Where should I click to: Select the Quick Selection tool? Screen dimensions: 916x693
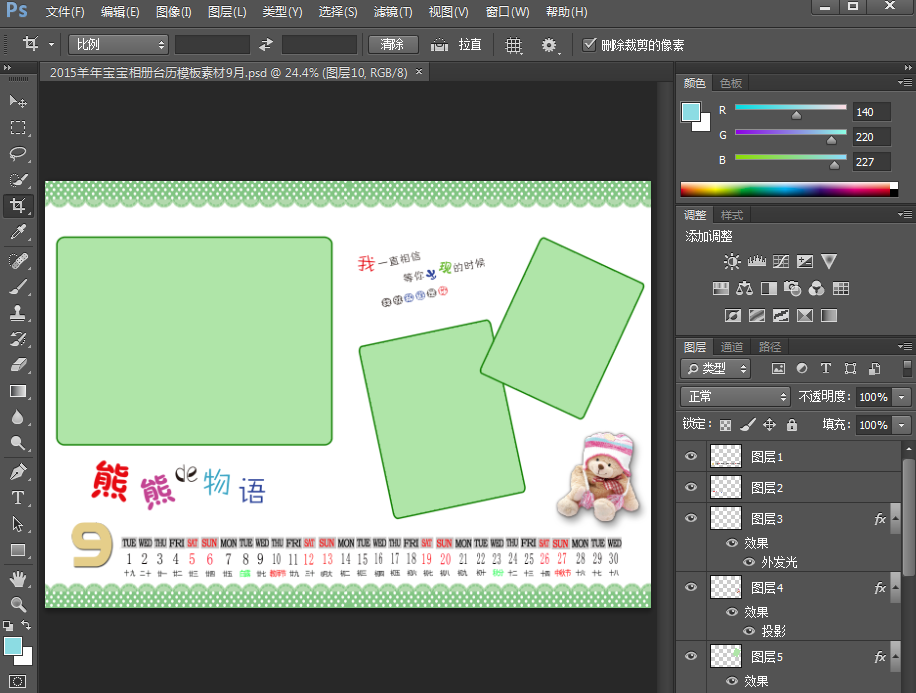(x=18, y=180)
